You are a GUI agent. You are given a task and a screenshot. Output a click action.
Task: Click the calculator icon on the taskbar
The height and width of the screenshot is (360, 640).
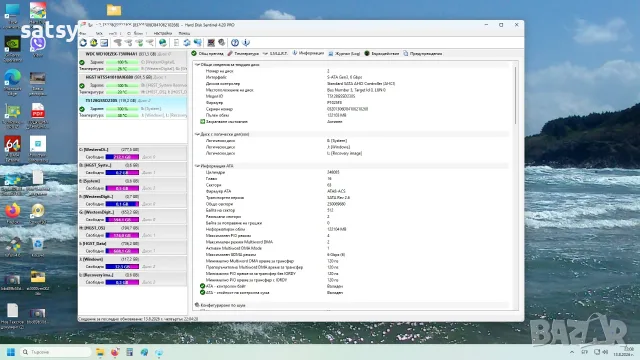coord(129,352)
